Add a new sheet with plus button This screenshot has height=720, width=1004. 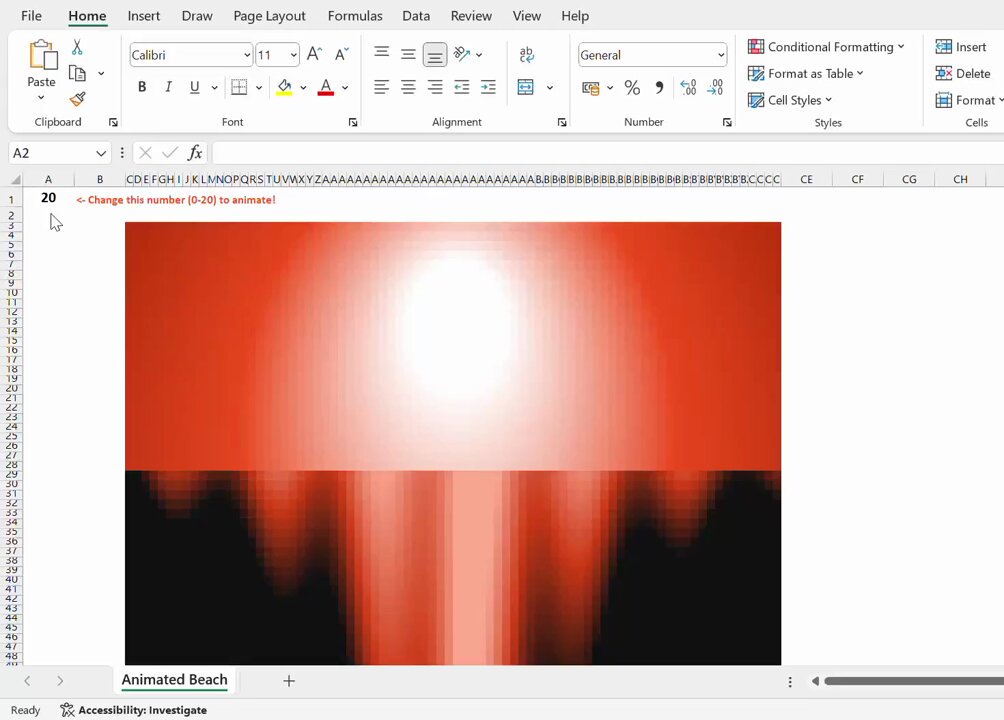click(289, 681)
